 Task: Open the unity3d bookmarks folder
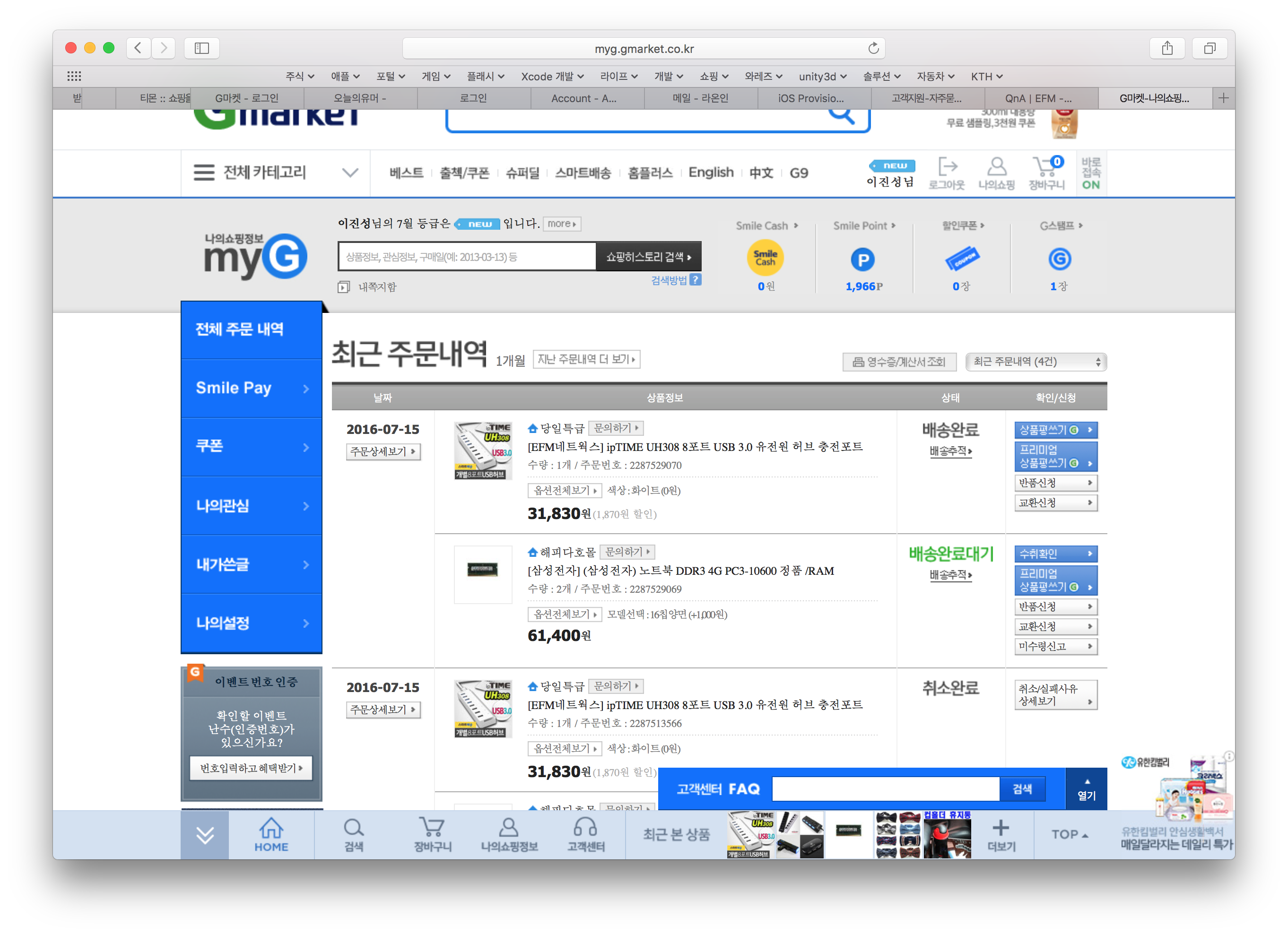822,76
